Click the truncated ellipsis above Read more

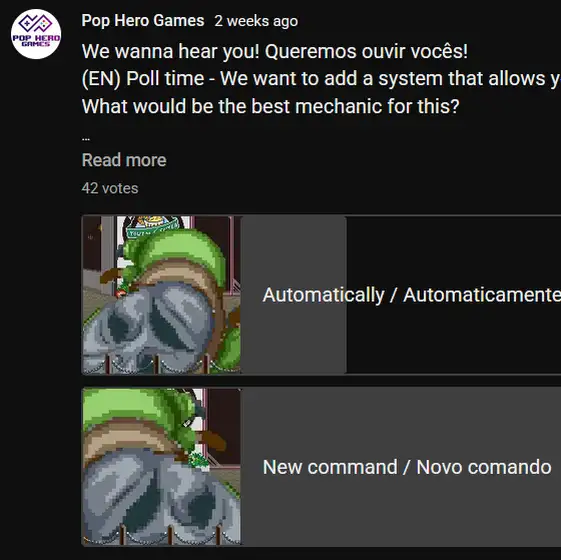pyautogui.click(x=86, y=138)
